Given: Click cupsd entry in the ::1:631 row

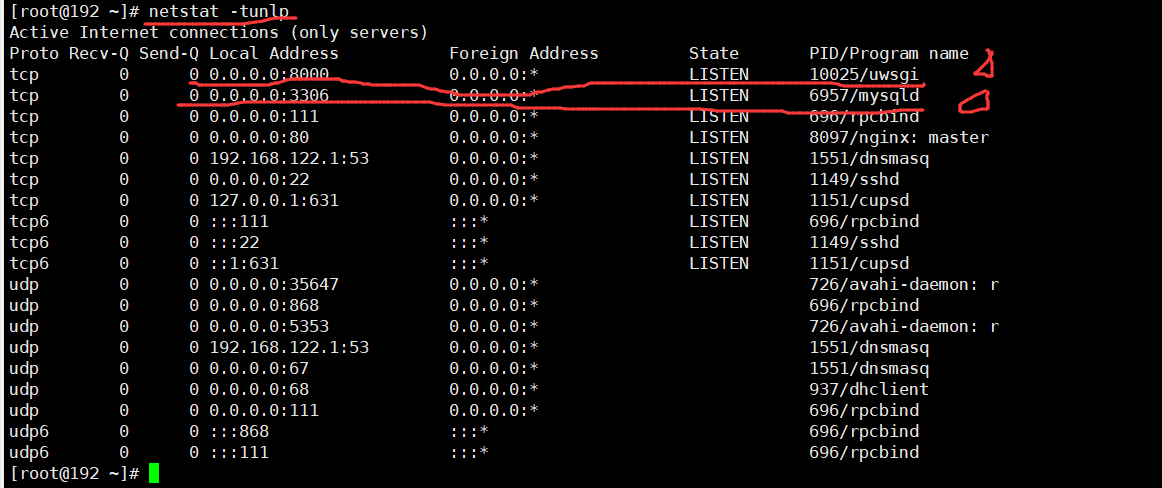Looking at the screenshot, I should (859, 263).
